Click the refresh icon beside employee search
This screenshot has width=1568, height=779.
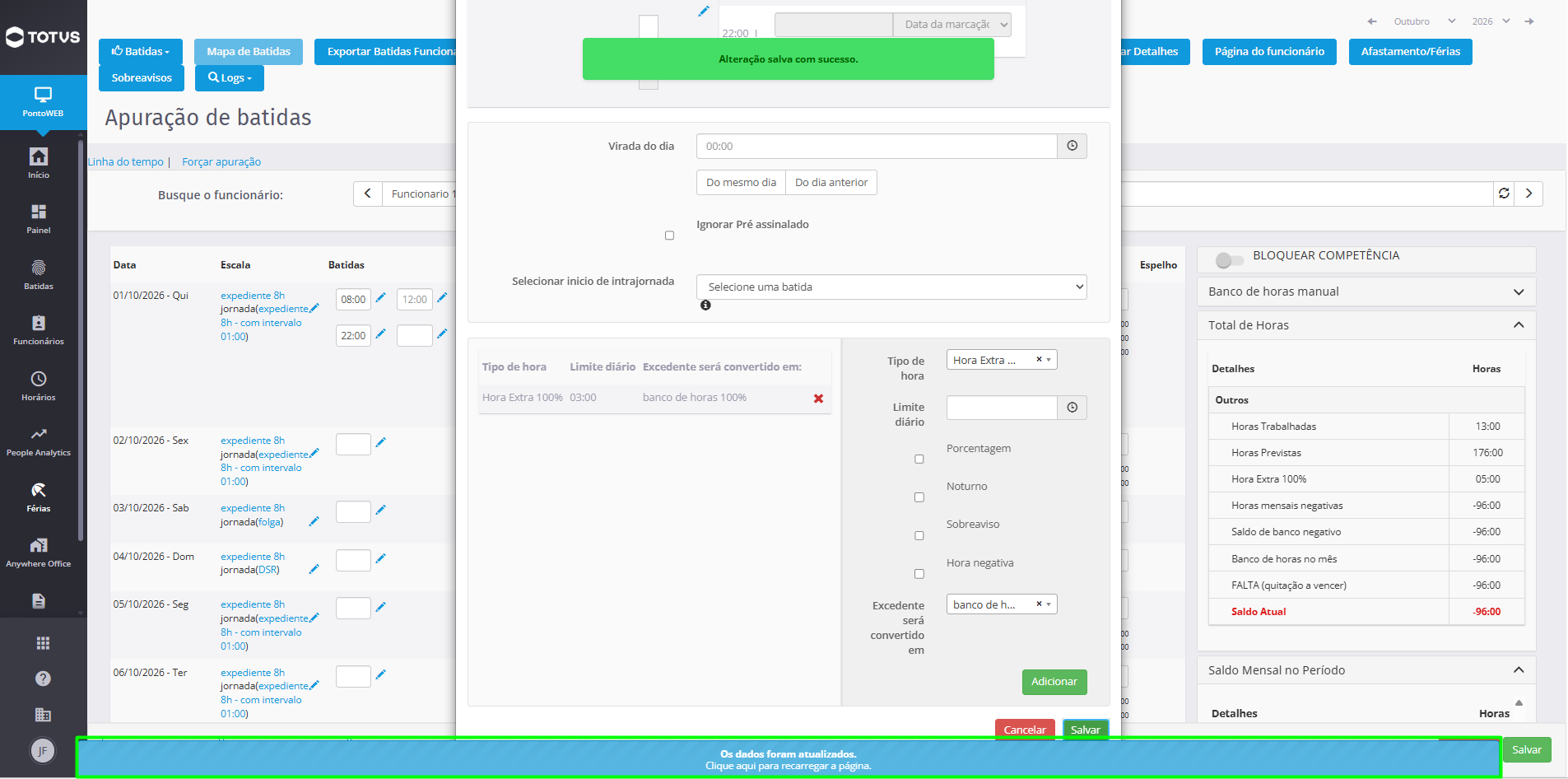1504,194
